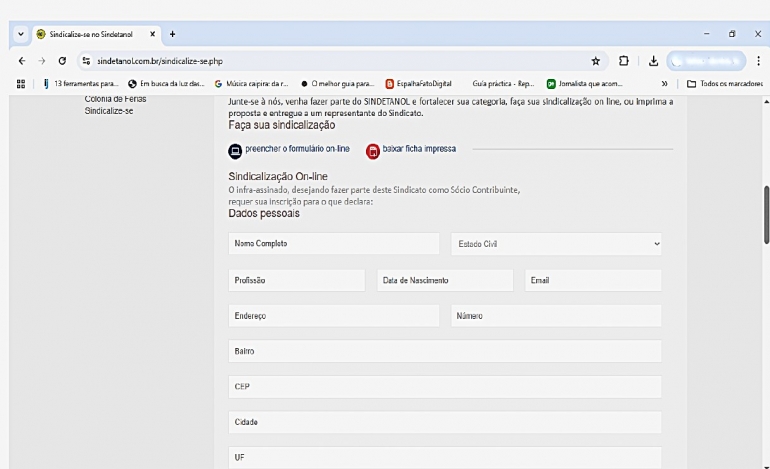
Task: Restore down the browser window
Action: tap(732, 34)
